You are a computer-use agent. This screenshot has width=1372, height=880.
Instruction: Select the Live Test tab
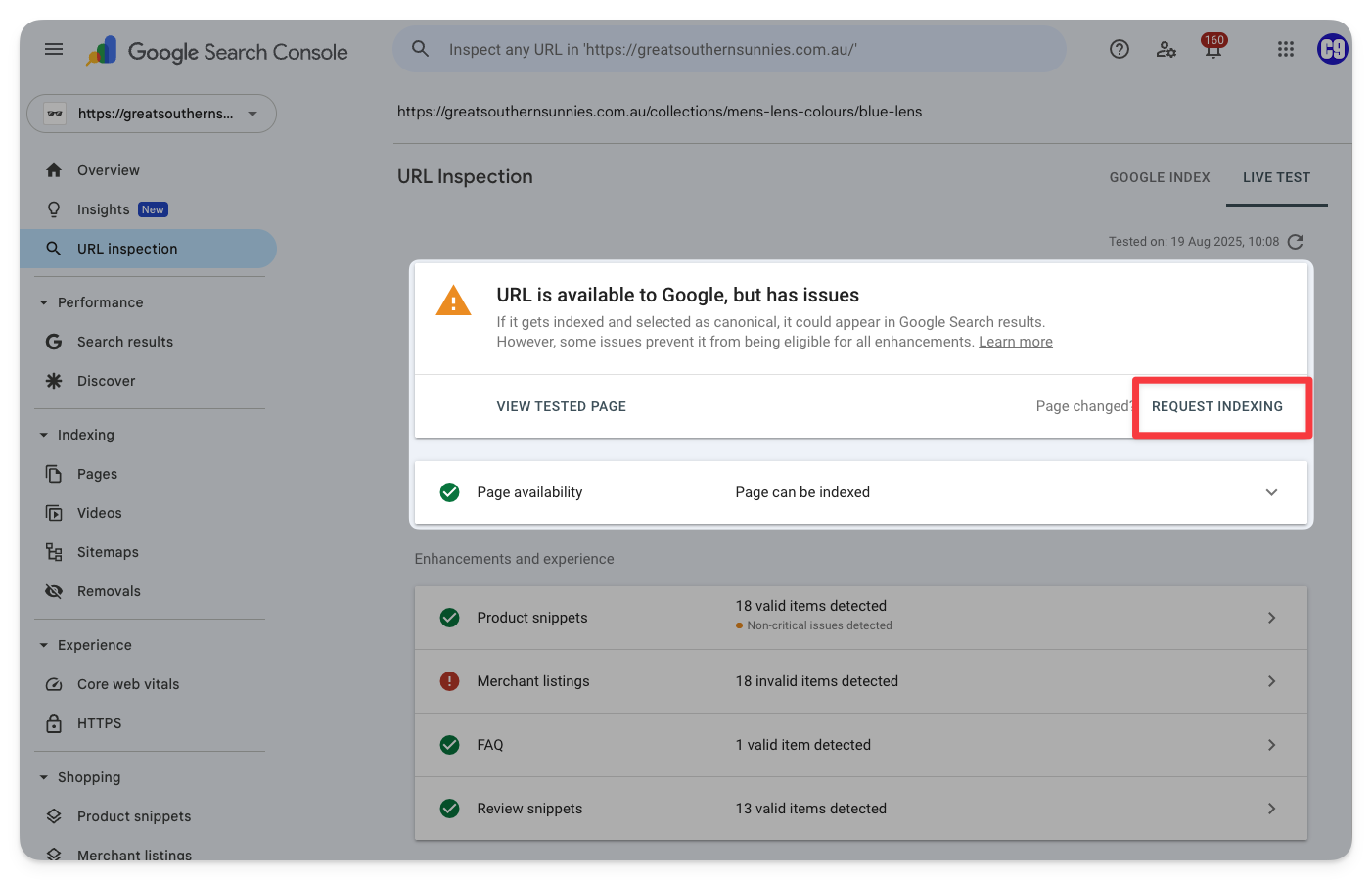click(x=1276, y=177)
